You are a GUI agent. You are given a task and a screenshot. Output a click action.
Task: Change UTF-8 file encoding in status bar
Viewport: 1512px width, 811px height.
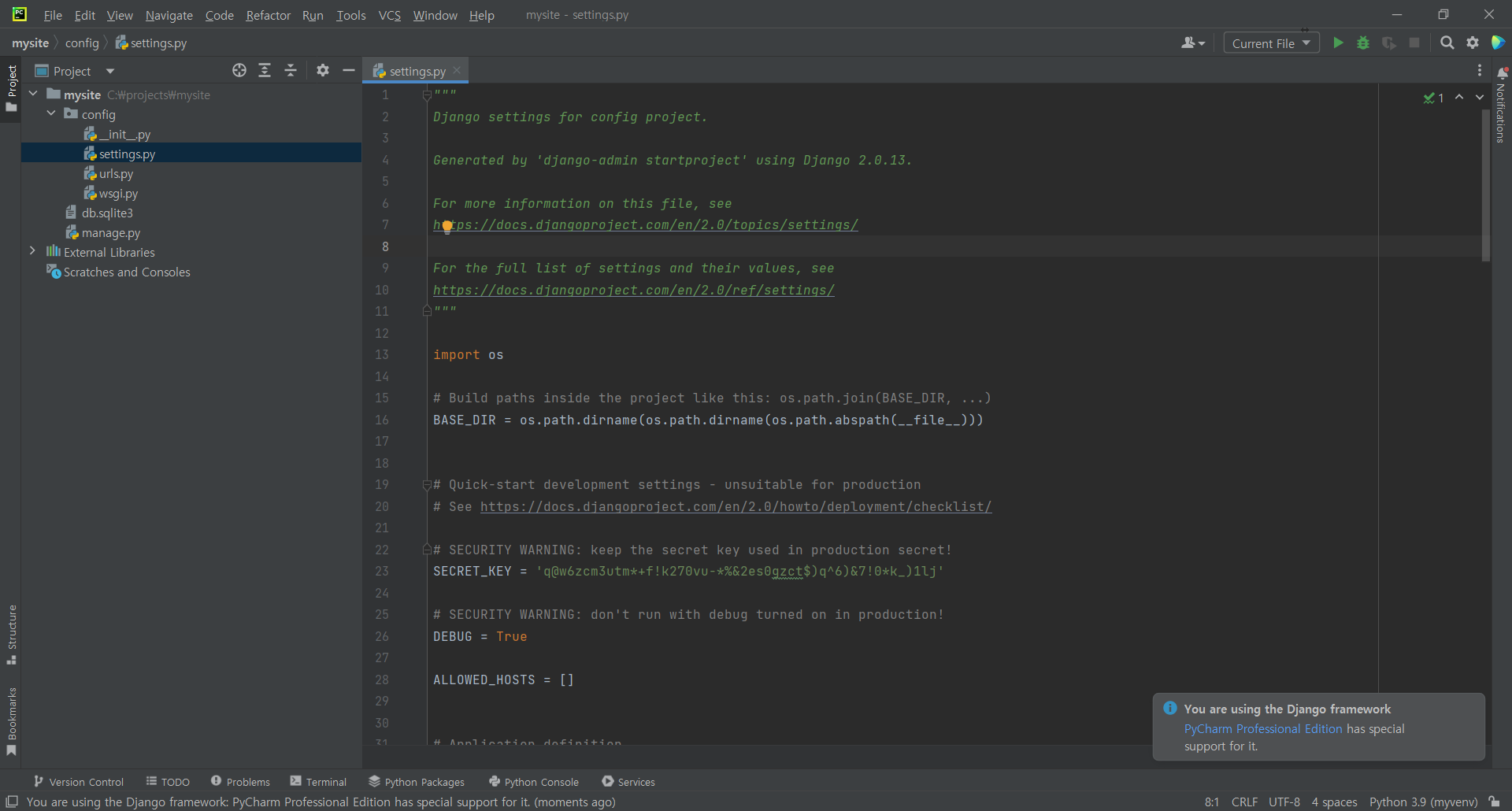click(x=1284, y=802)
